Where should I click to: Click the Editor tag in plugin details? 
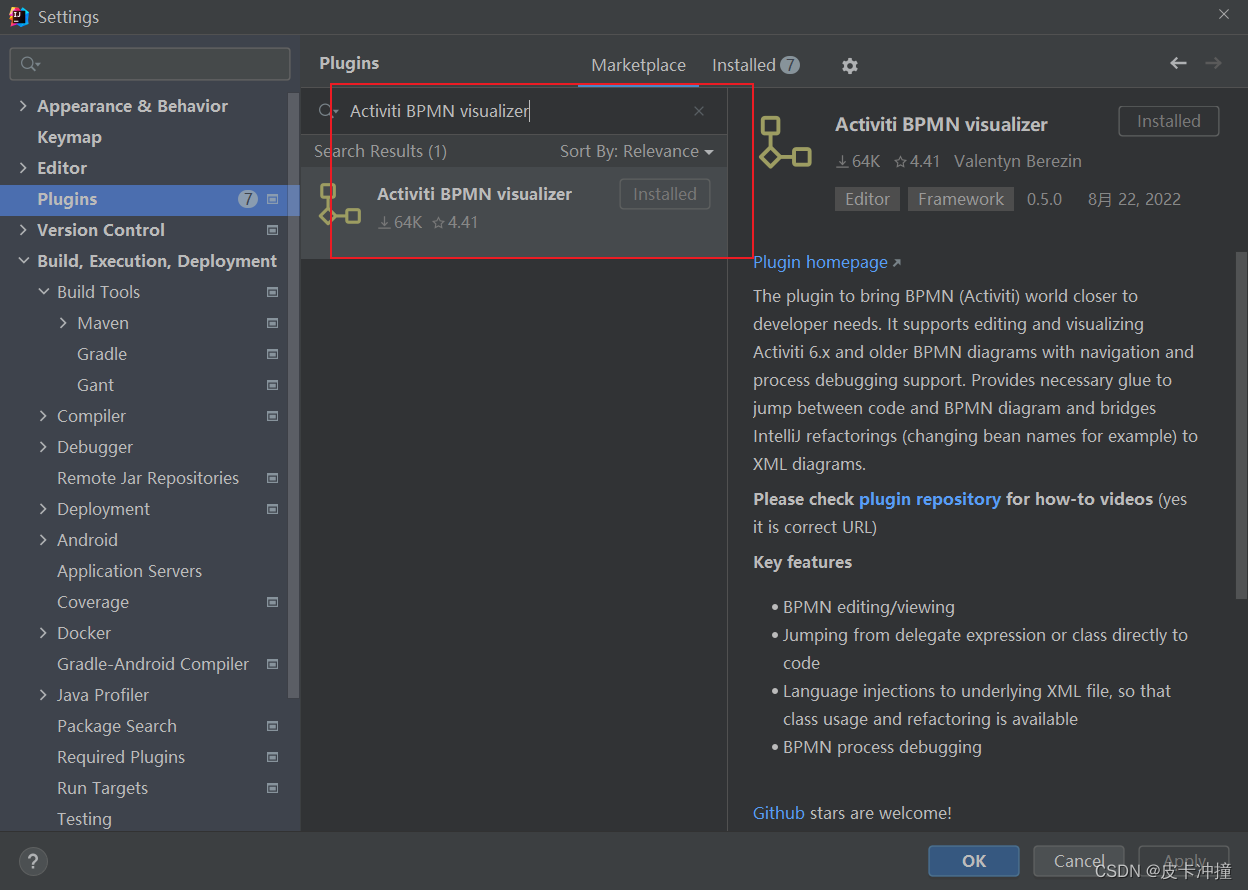[x=867, y=199]
